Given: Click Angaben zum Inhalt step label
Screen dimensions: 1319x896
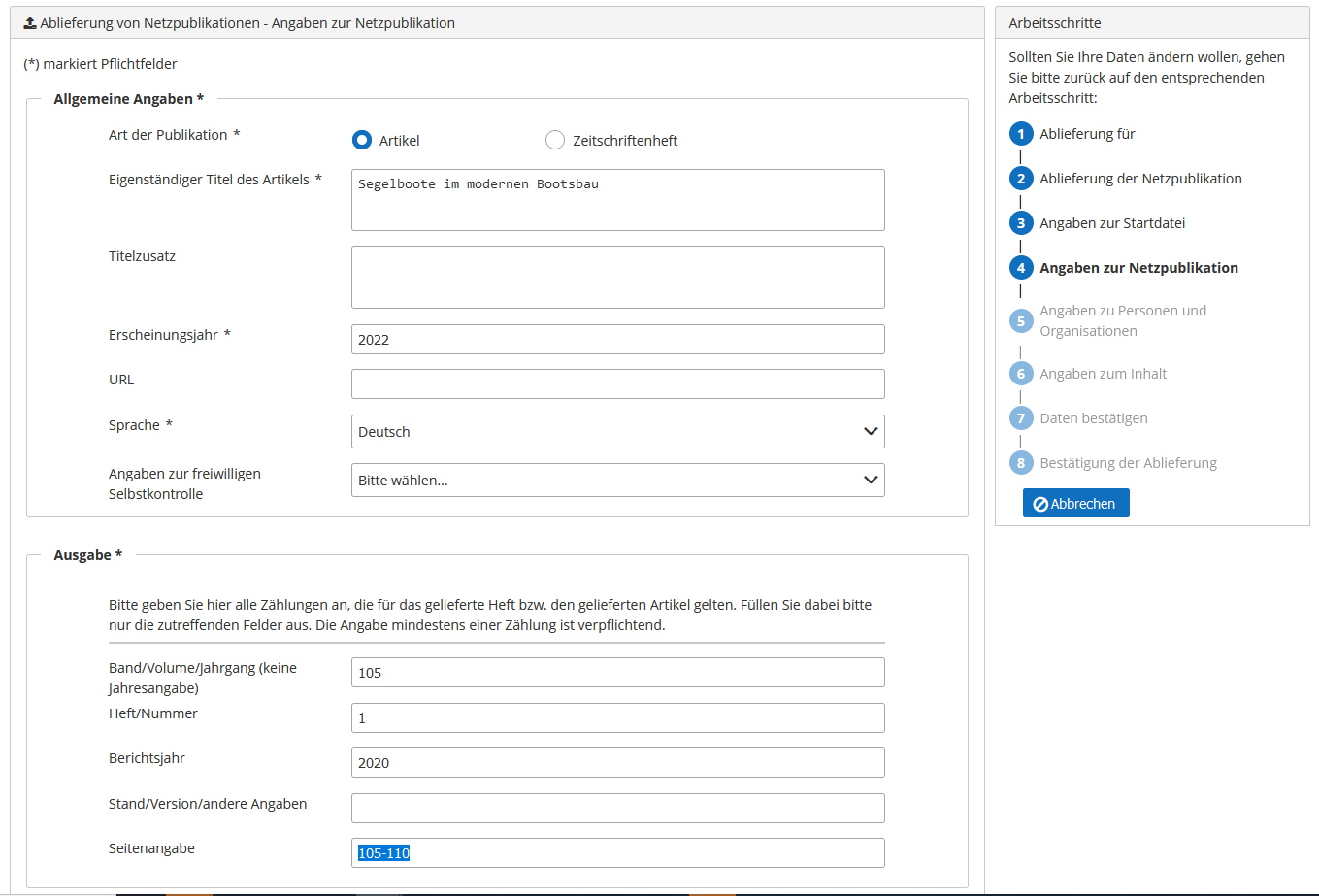Looking at the screenshot, I should coord(1103,374).
